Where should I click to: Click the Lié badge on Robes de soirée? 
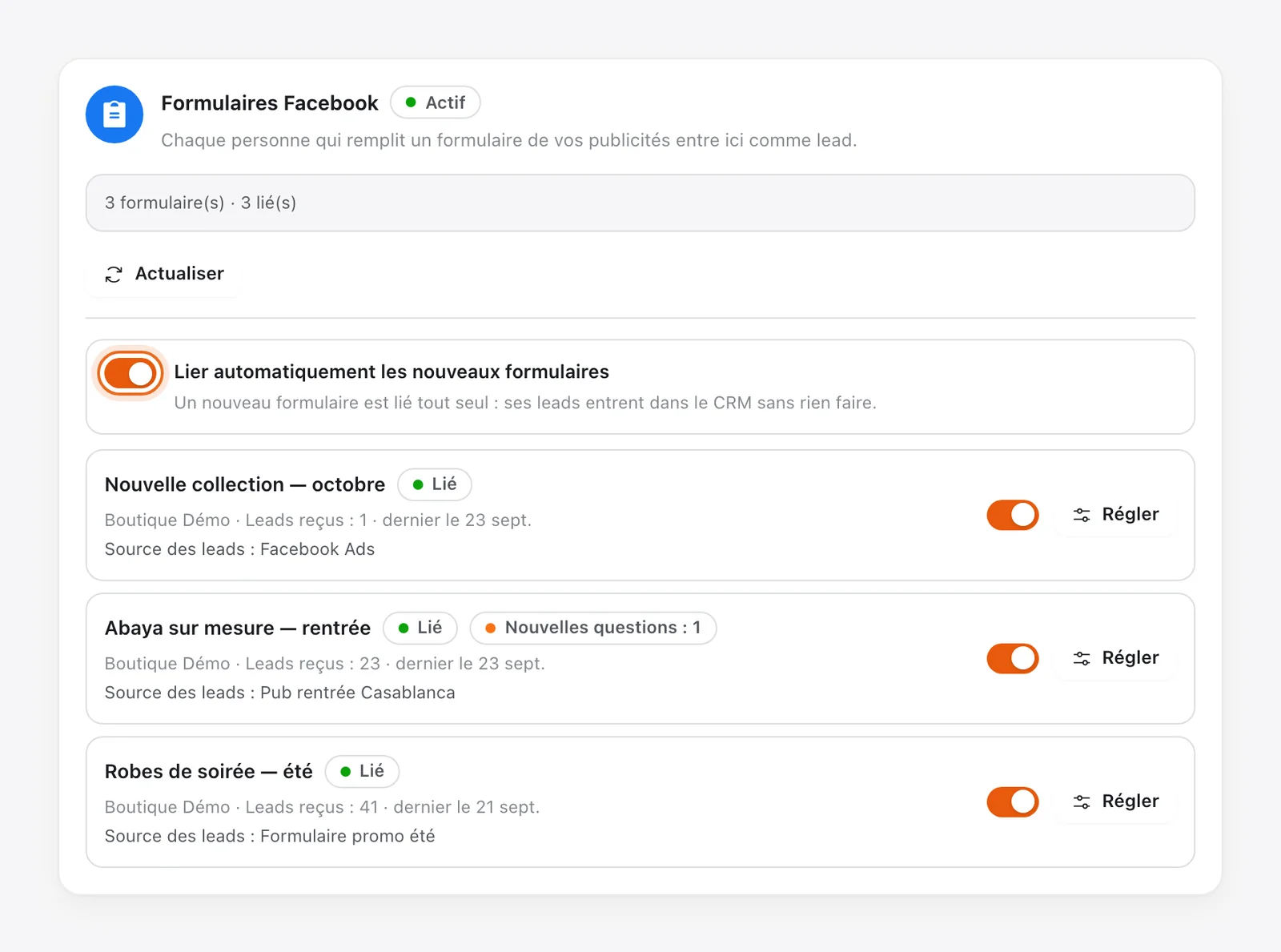362,771
